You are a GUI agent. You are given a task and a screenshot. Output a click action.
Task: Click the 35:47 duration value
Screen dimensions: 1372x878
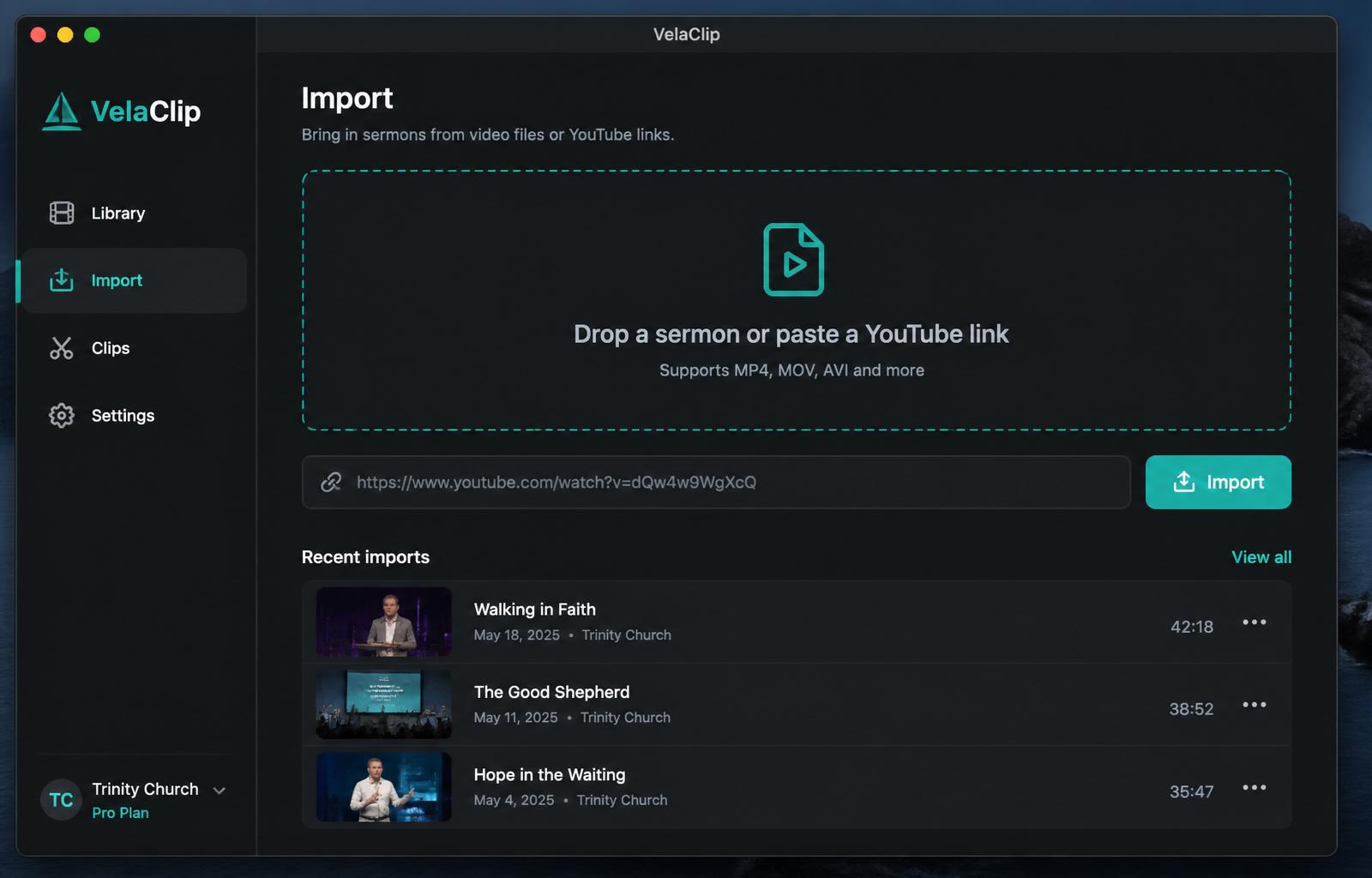pyautogui.click(x=1192, y=791)
